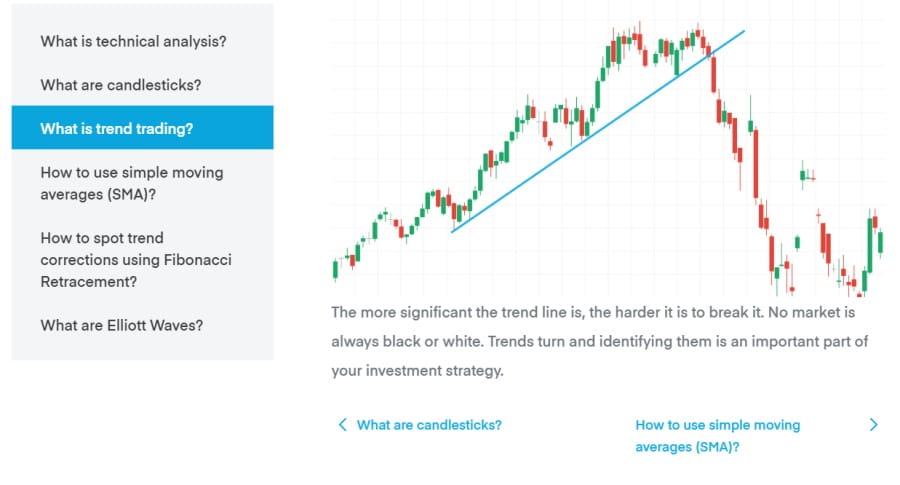Screen dimensions: 900x485
Task: Click the left chevron before 'What are candlesticks?'
Action: [342, 425]
